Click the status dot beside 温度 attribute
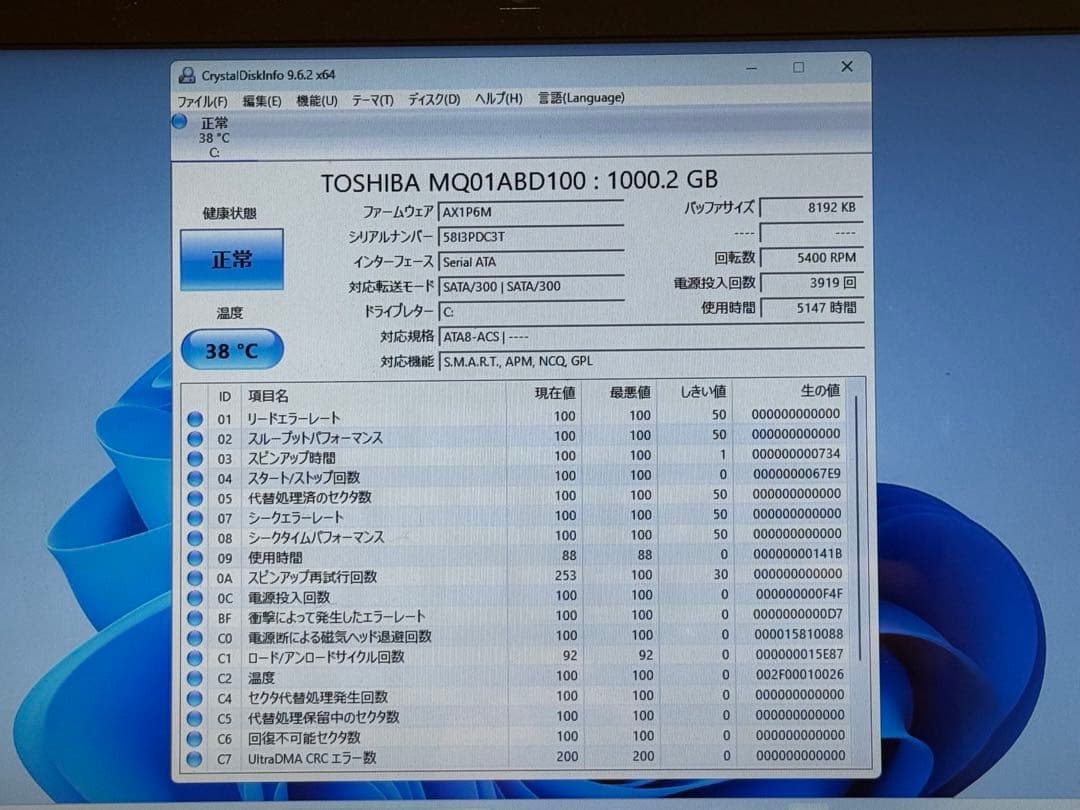 coord(194,676)
